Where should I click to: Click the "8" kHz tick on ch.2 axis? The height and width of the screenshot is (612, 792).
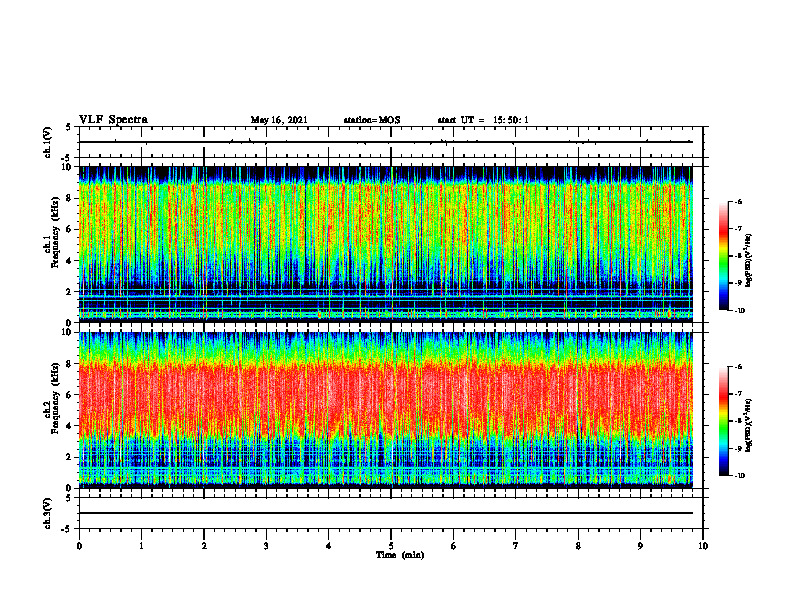click(x=70, y=364)
